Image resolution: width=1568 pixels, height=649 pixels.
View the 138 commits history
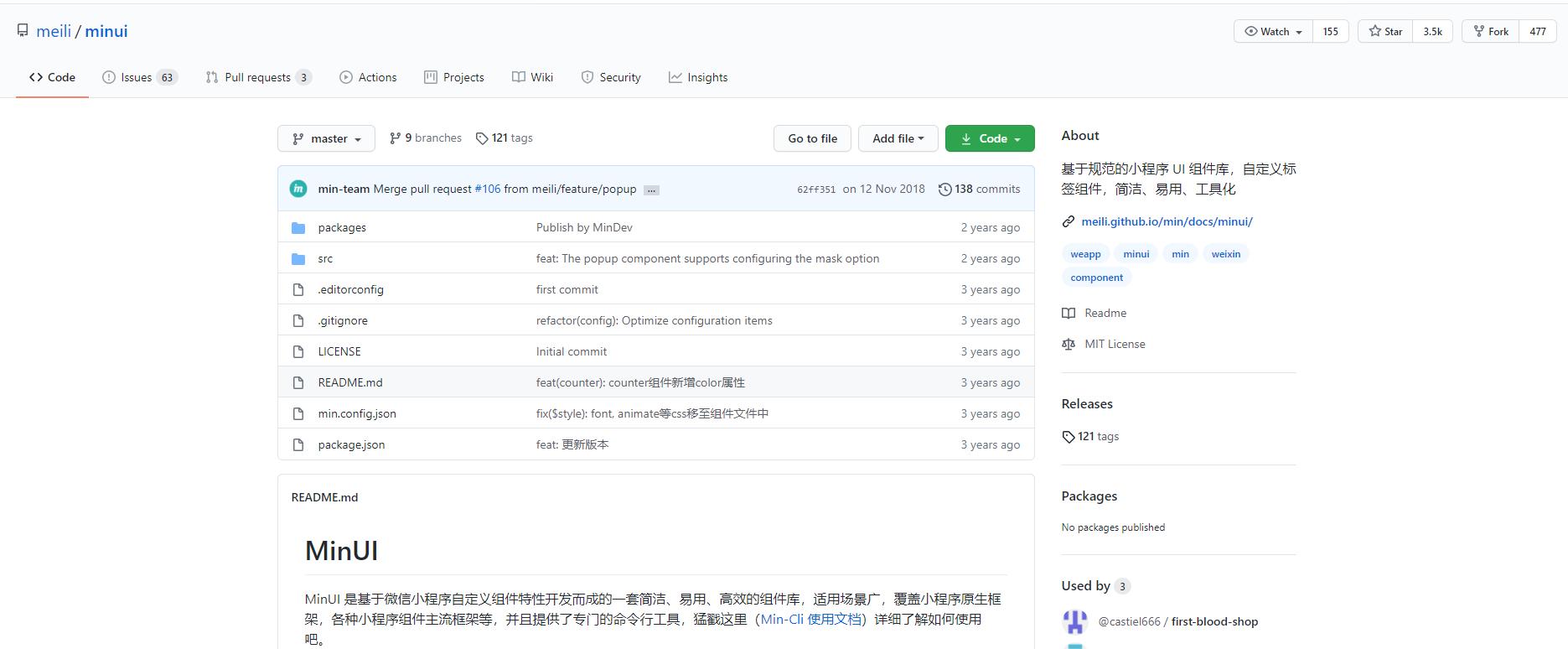(x=979, y=189)
